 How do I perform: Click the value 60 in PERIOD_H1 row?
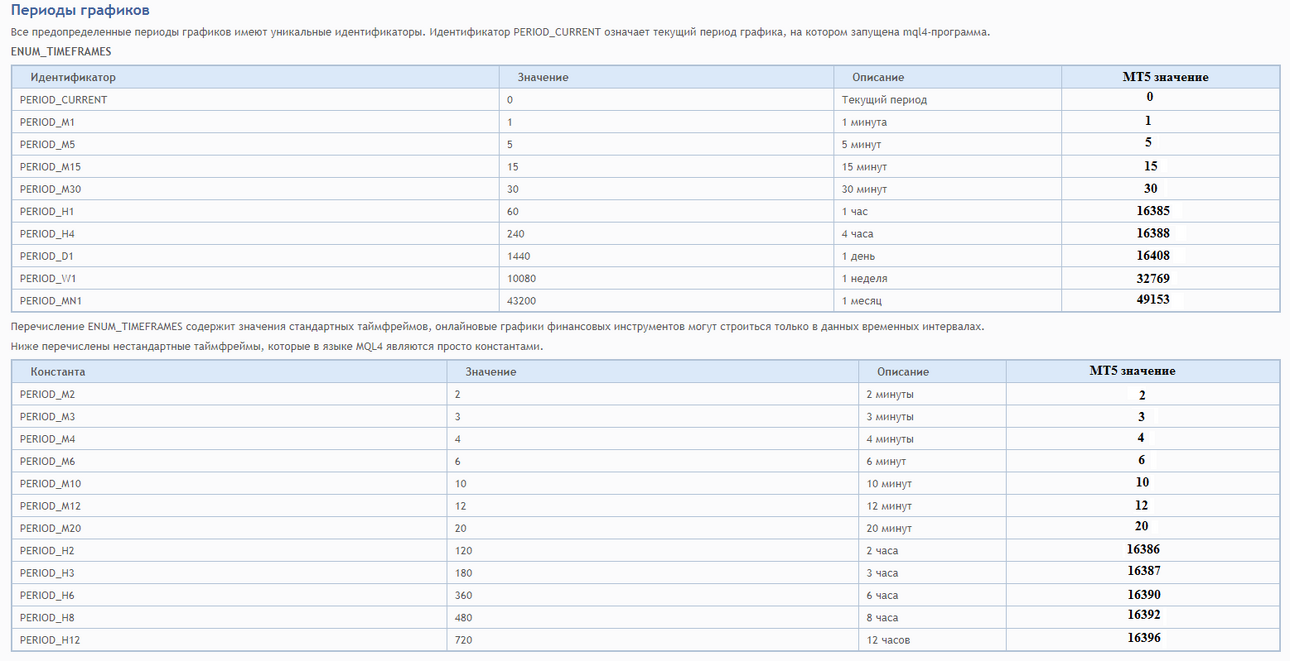point(513,212)
